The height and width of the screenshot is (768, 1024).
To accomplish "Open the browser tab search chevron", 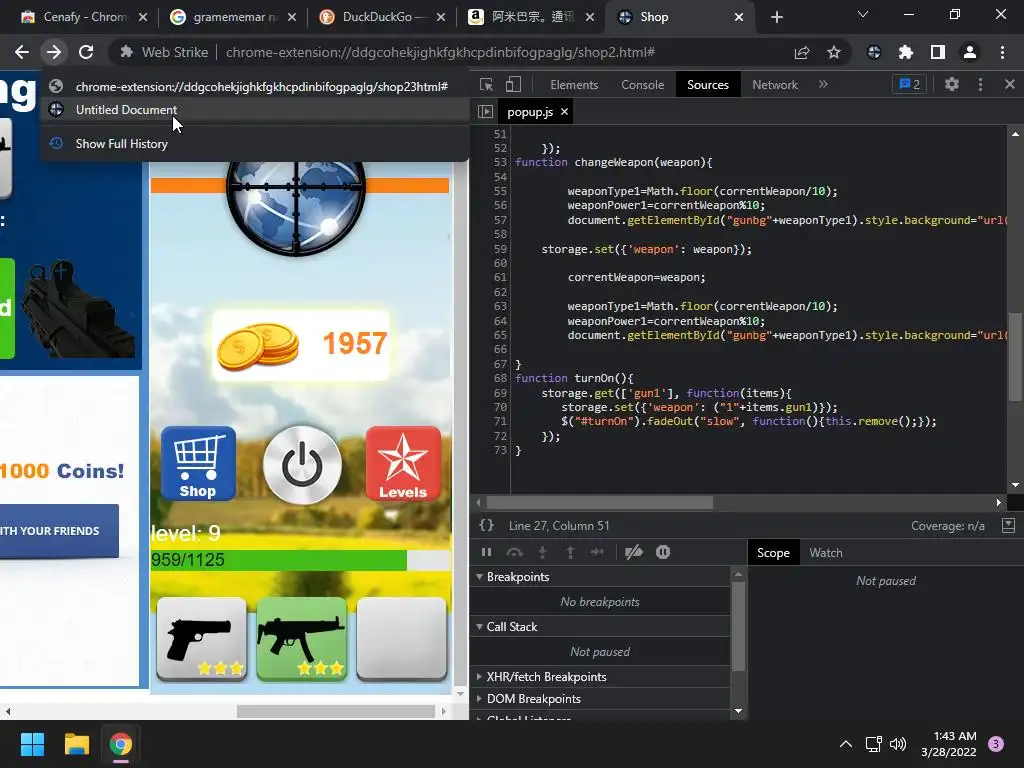I will (863, 15).
